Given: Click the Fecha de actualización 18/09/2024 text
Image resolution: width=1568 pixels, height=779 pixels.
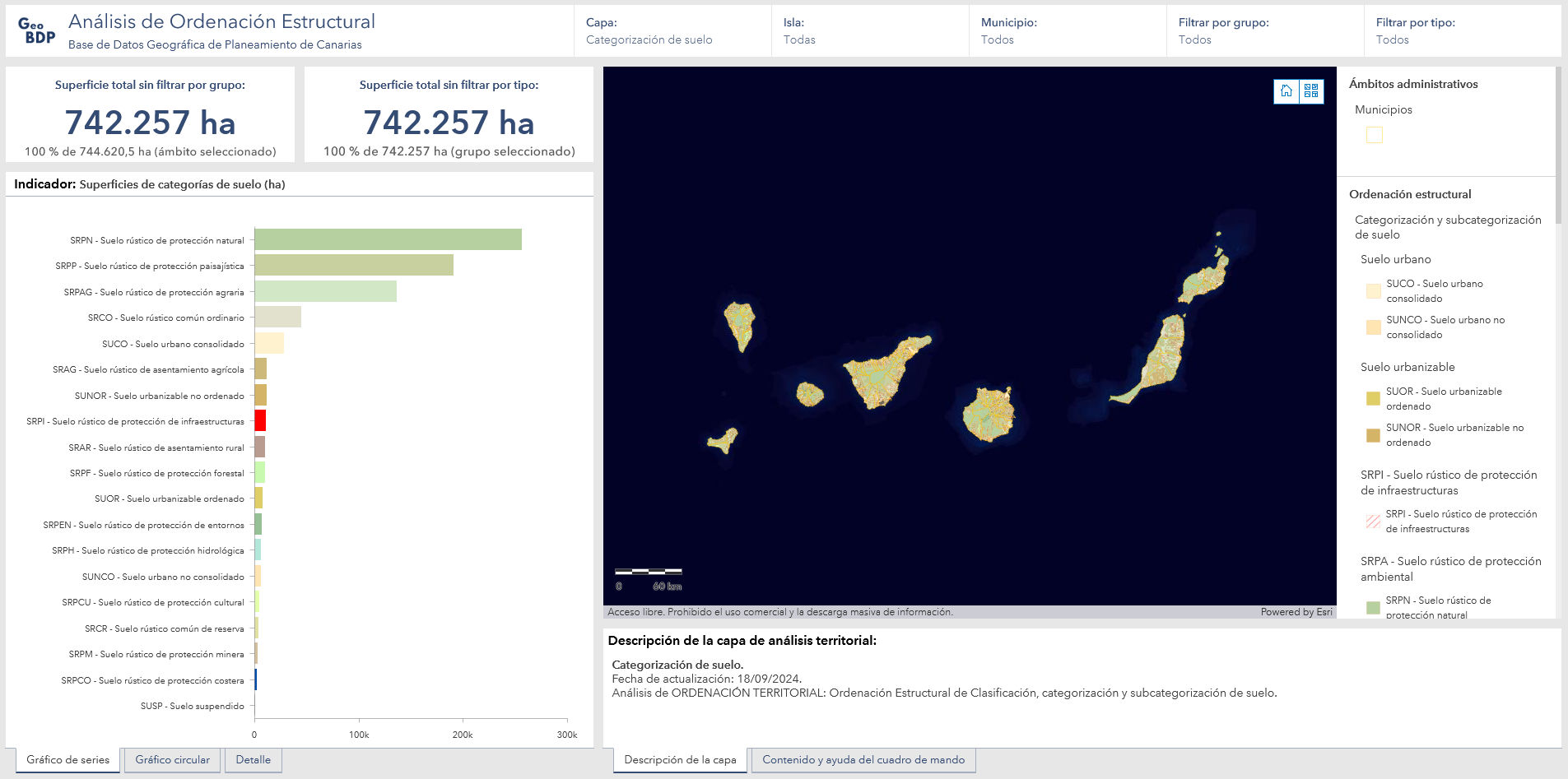Looking at the screenshot, I should tap(707, 679).
